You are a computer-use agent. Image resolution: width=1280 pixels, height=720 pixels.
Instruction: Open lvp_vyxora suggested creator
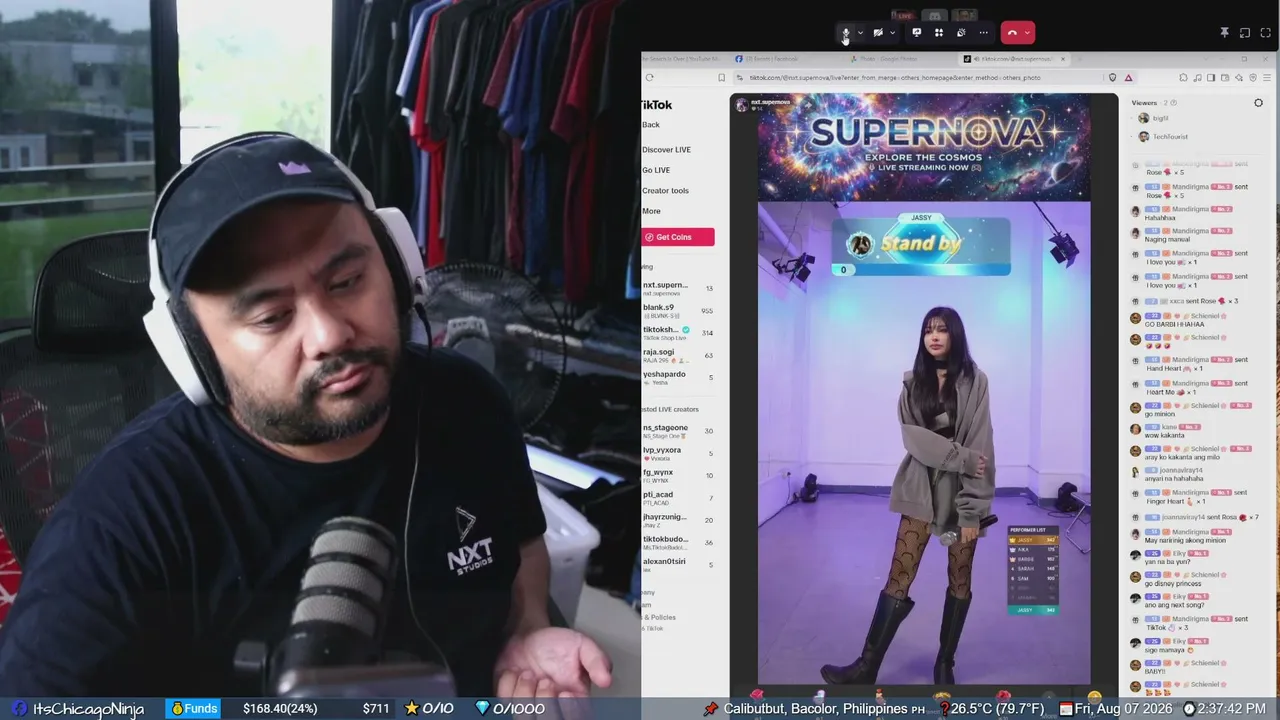point(678,453)
